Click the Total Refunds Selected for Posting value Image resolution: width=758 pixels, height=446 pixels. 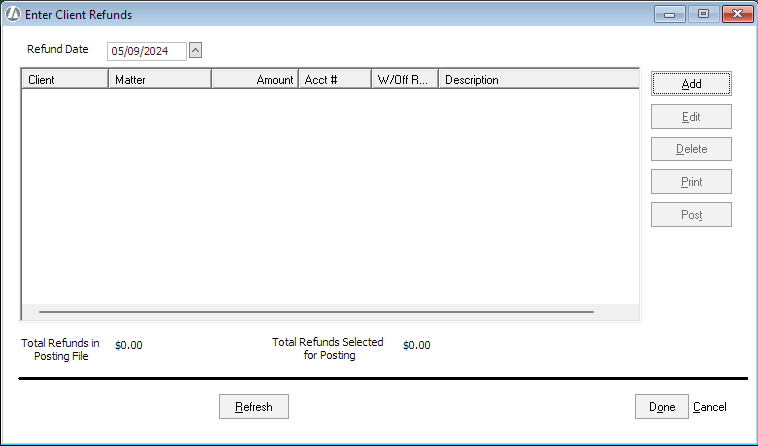(416, 345)
